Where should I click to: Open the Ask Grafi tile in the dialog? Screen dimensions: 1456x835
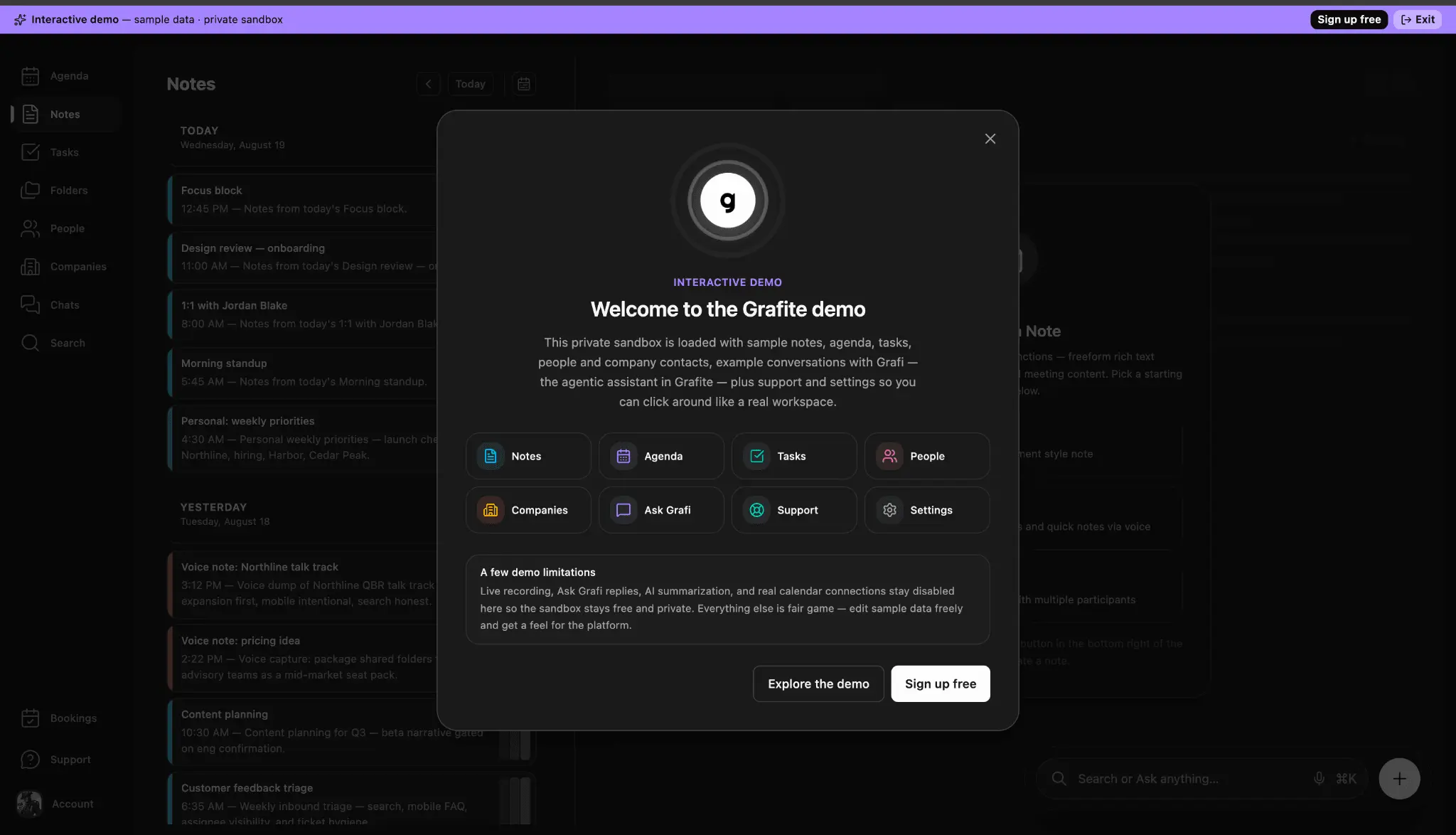tap(661, 510)
